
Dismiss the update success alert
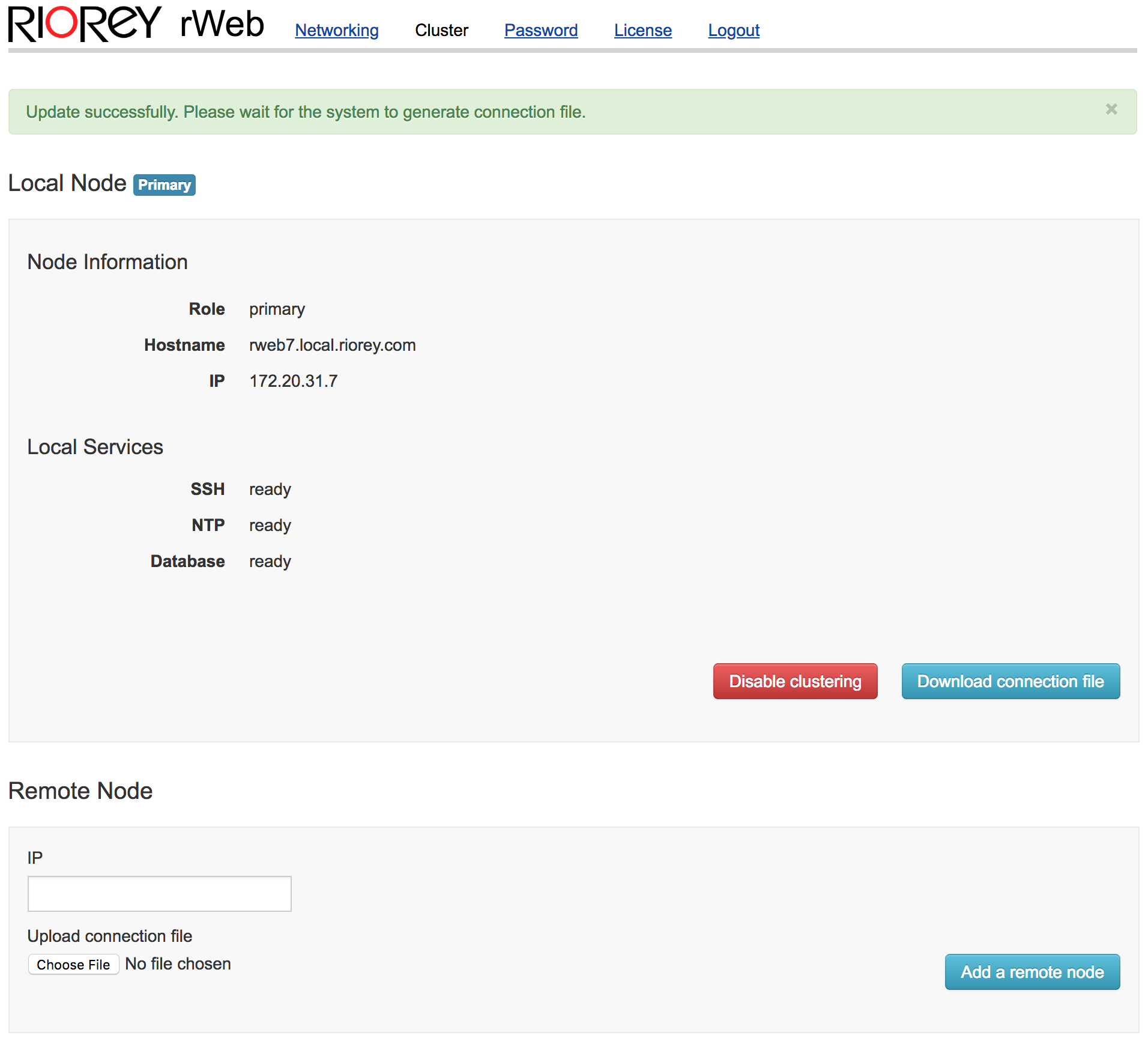(1111, 109)
